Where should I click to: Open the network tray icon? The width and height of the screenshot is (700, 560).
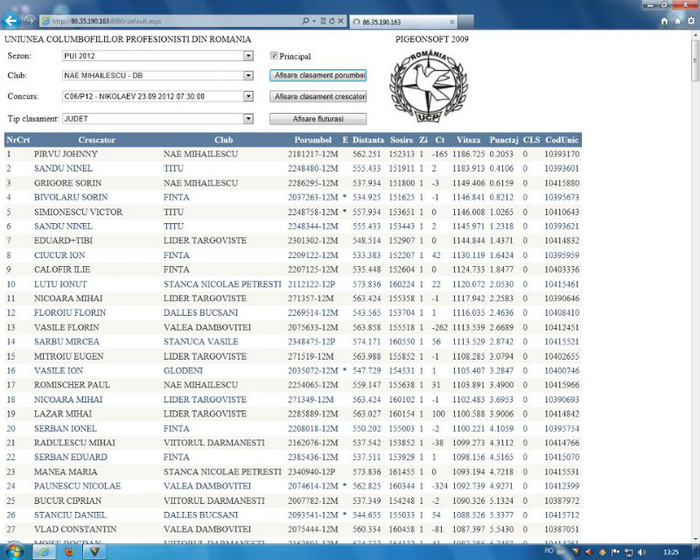point(629,552)
